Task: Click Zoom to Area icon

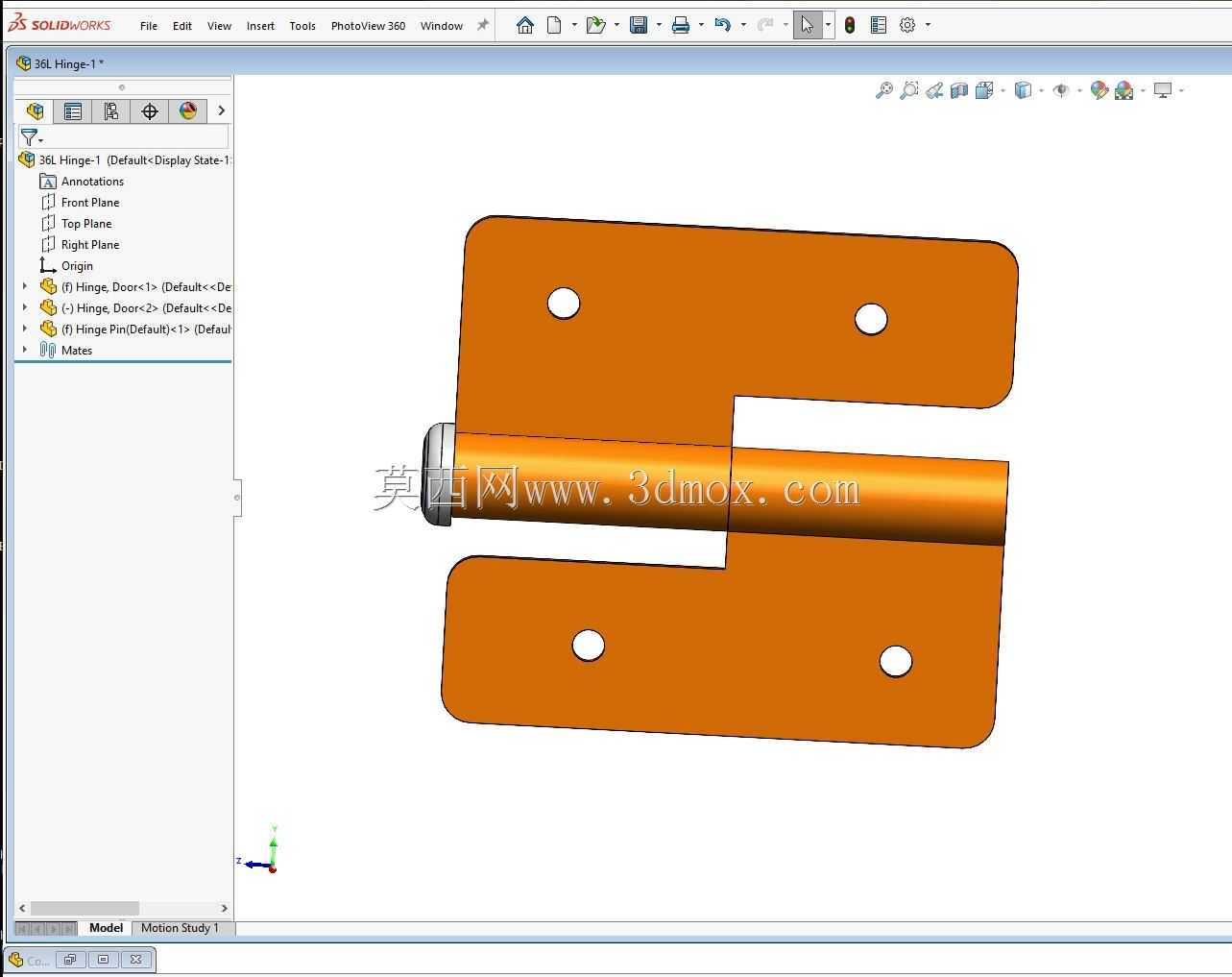Action: click(x=908, y=90)
